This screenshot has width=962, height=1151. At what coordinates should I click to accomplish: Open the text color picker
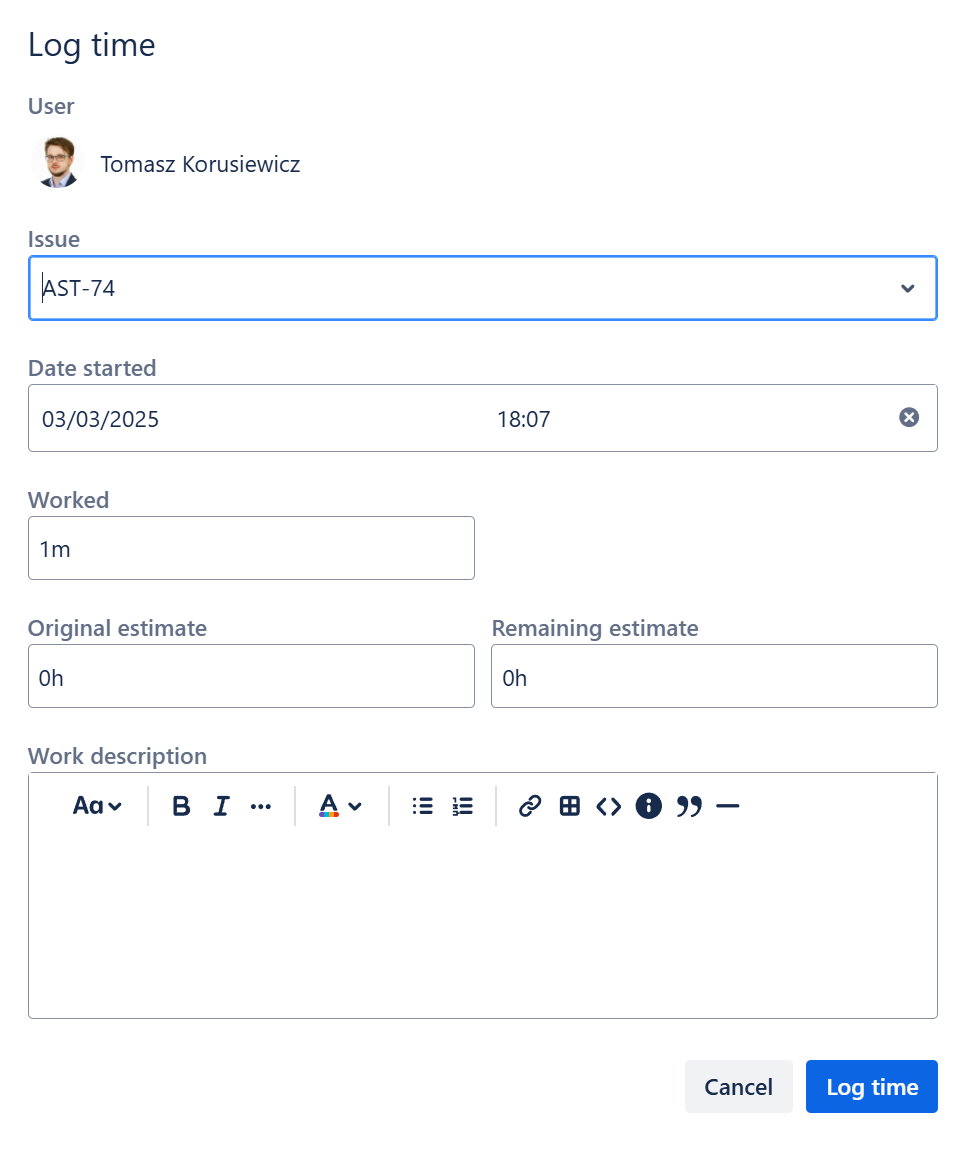pos(340,806)
